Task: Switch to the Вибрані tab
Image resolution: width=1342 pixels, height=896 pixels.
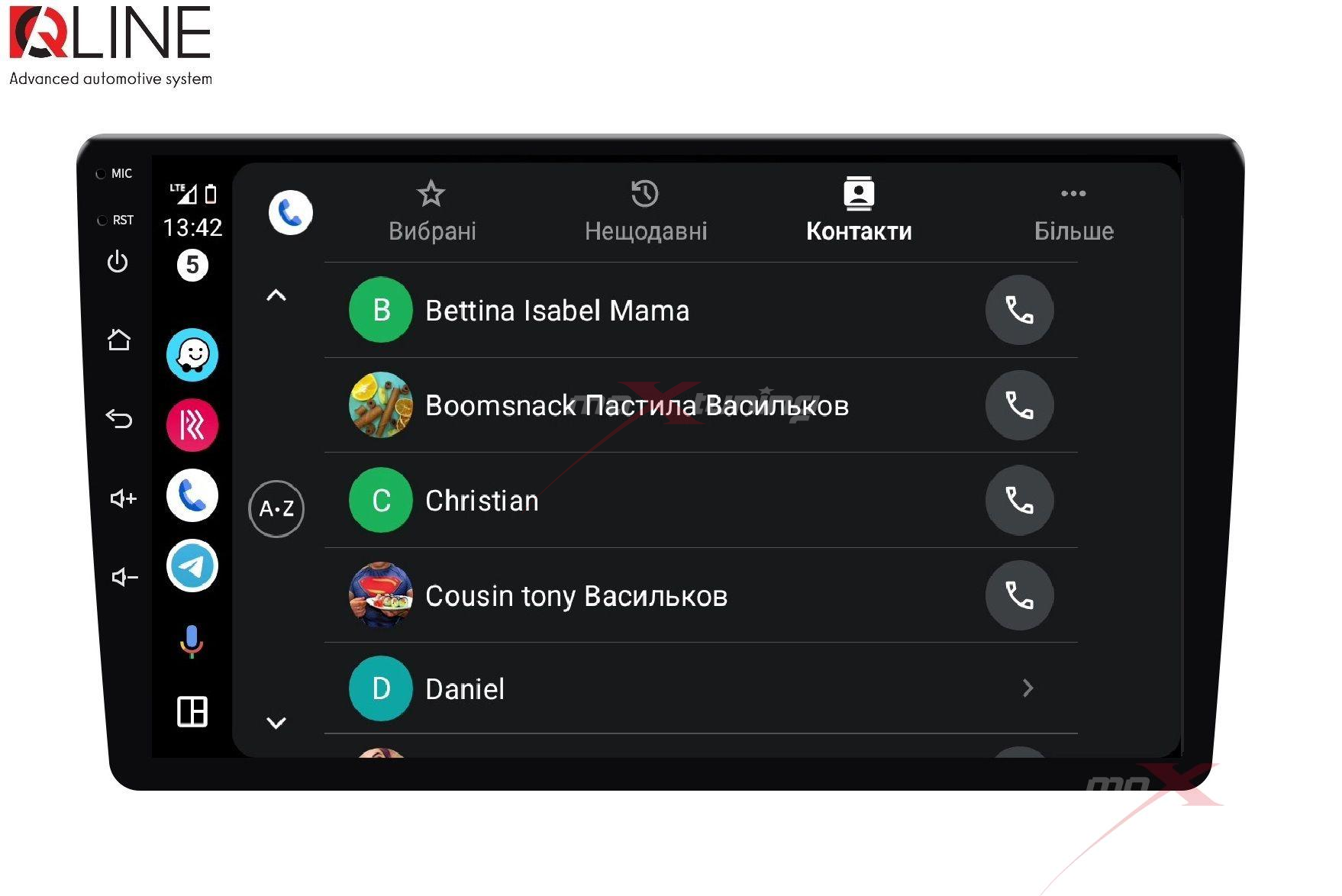Action: [432, 211]
